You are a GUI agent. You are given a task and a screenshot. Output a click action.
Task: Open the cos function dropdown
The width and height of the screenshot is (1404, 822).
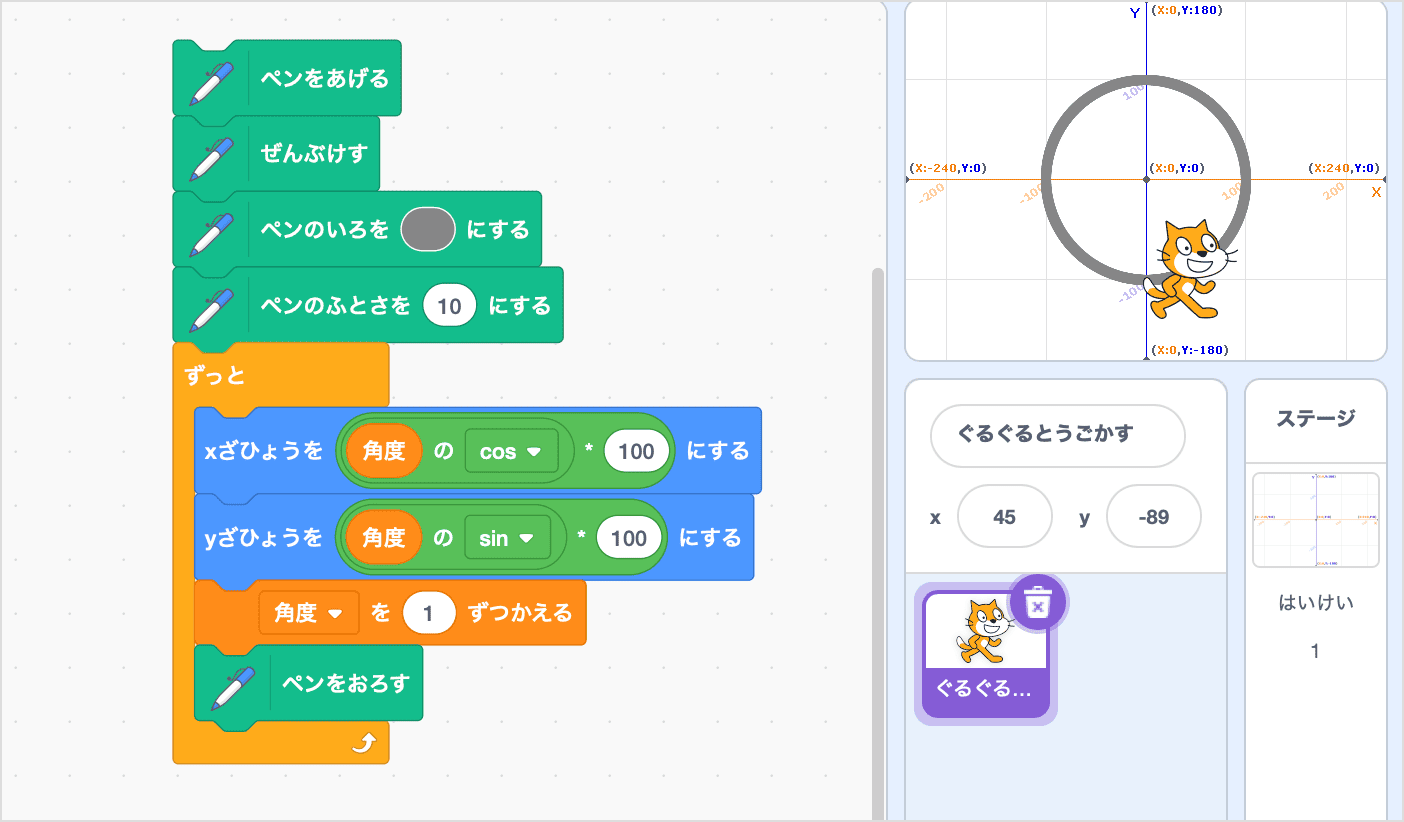pos(511,452)
